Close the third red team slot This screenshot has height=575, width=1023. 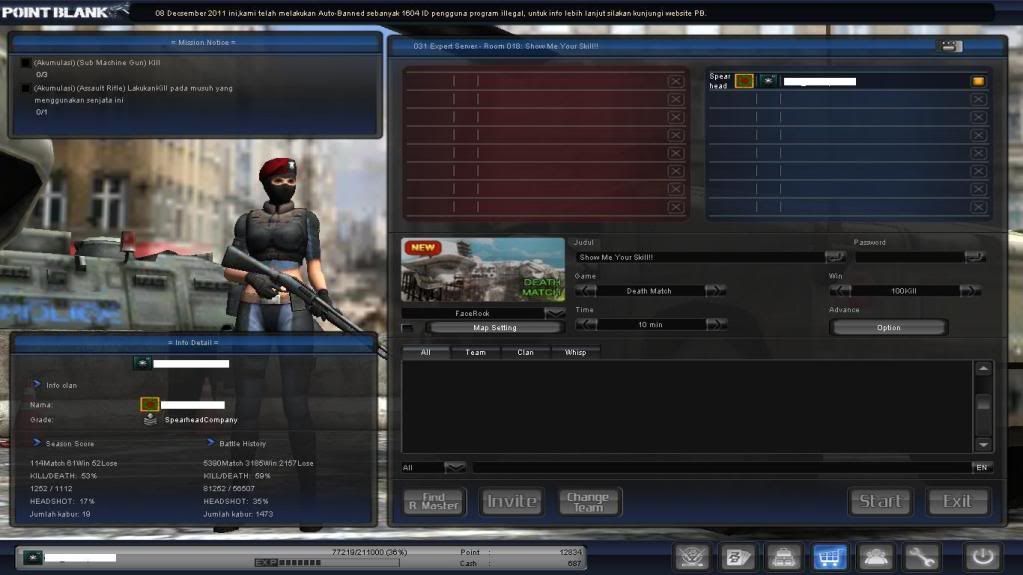click(675, 117)
